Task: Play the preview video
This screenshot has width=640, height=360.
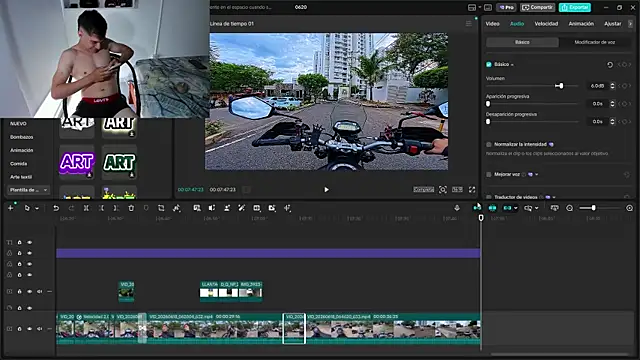Action: pos(326,189)
